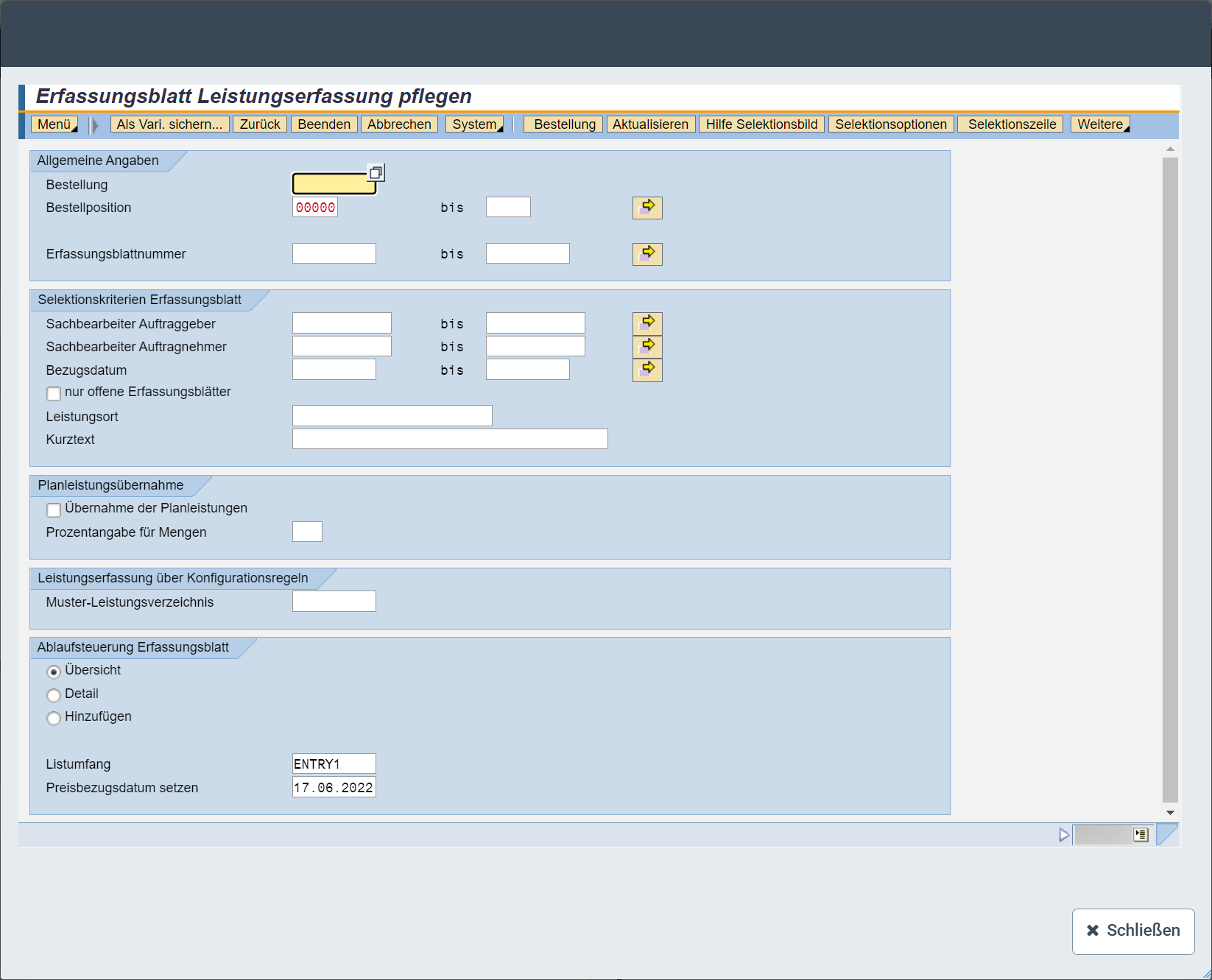Click multiple selection arrow for Erfassungsblattnummer

(647, 254)
